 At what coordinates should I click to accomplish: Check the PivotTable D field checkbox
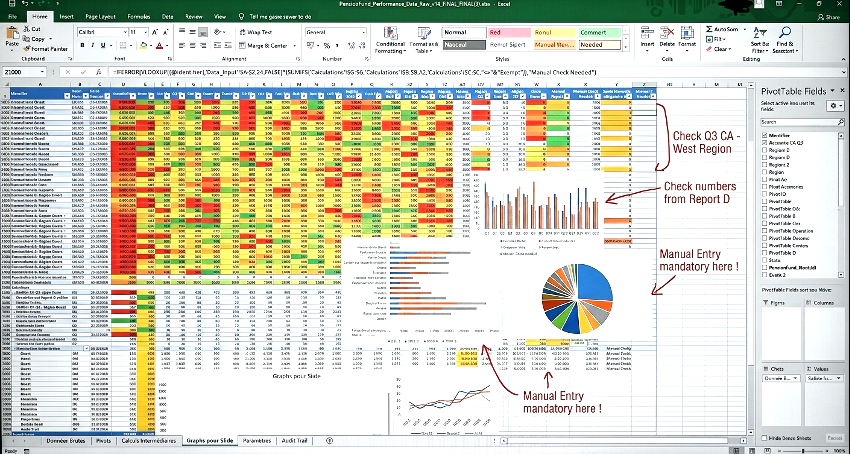coord(764,253)
